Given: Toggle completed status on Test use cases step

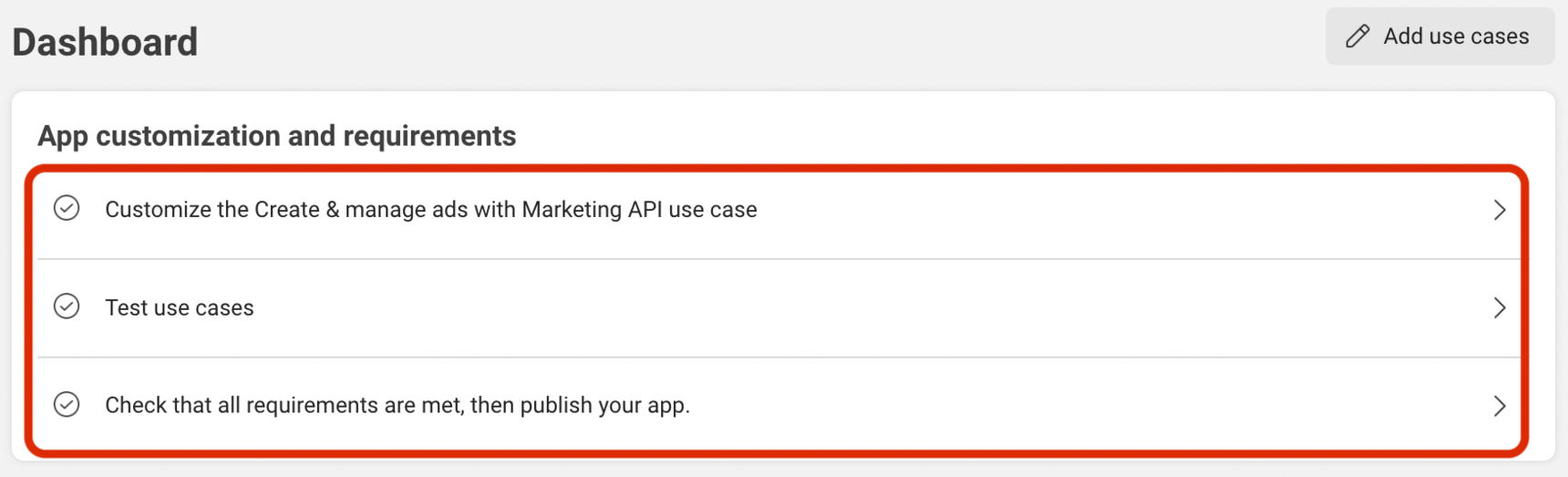Looking at the screenshot, I should coord(67,306).
